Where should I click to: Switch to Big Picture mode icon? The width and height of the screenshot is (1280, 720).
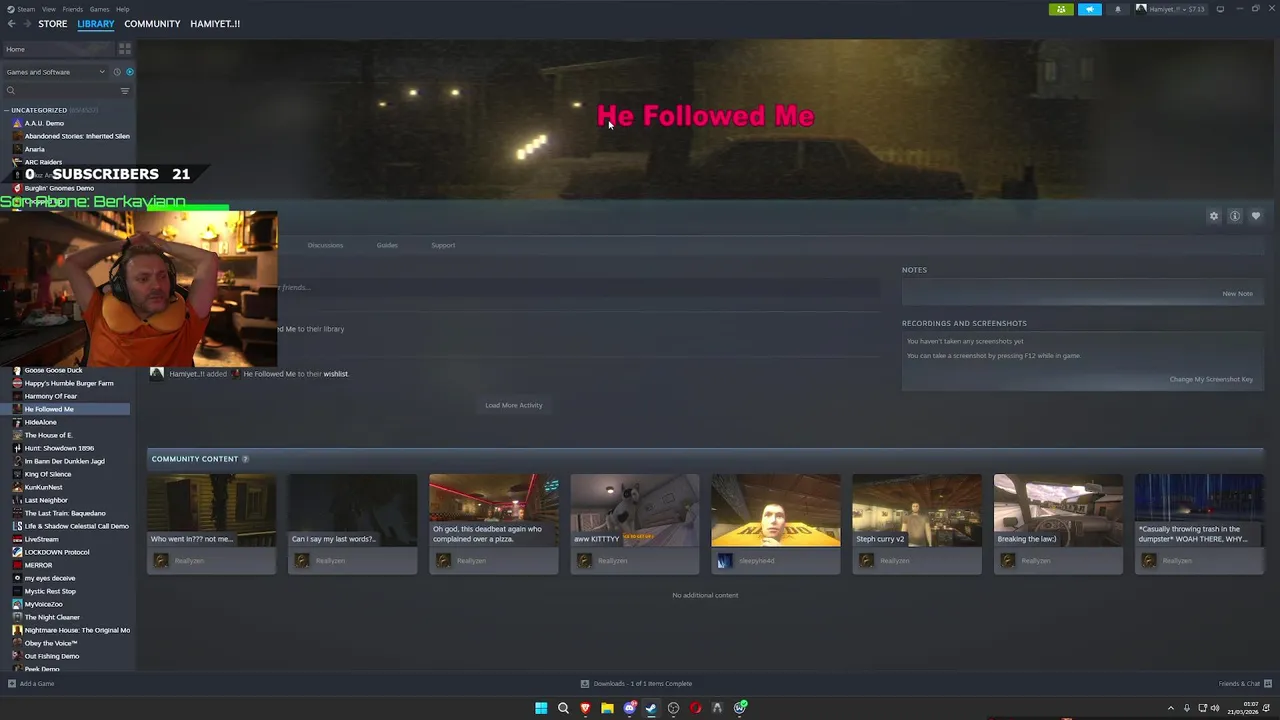[1220, 9]
